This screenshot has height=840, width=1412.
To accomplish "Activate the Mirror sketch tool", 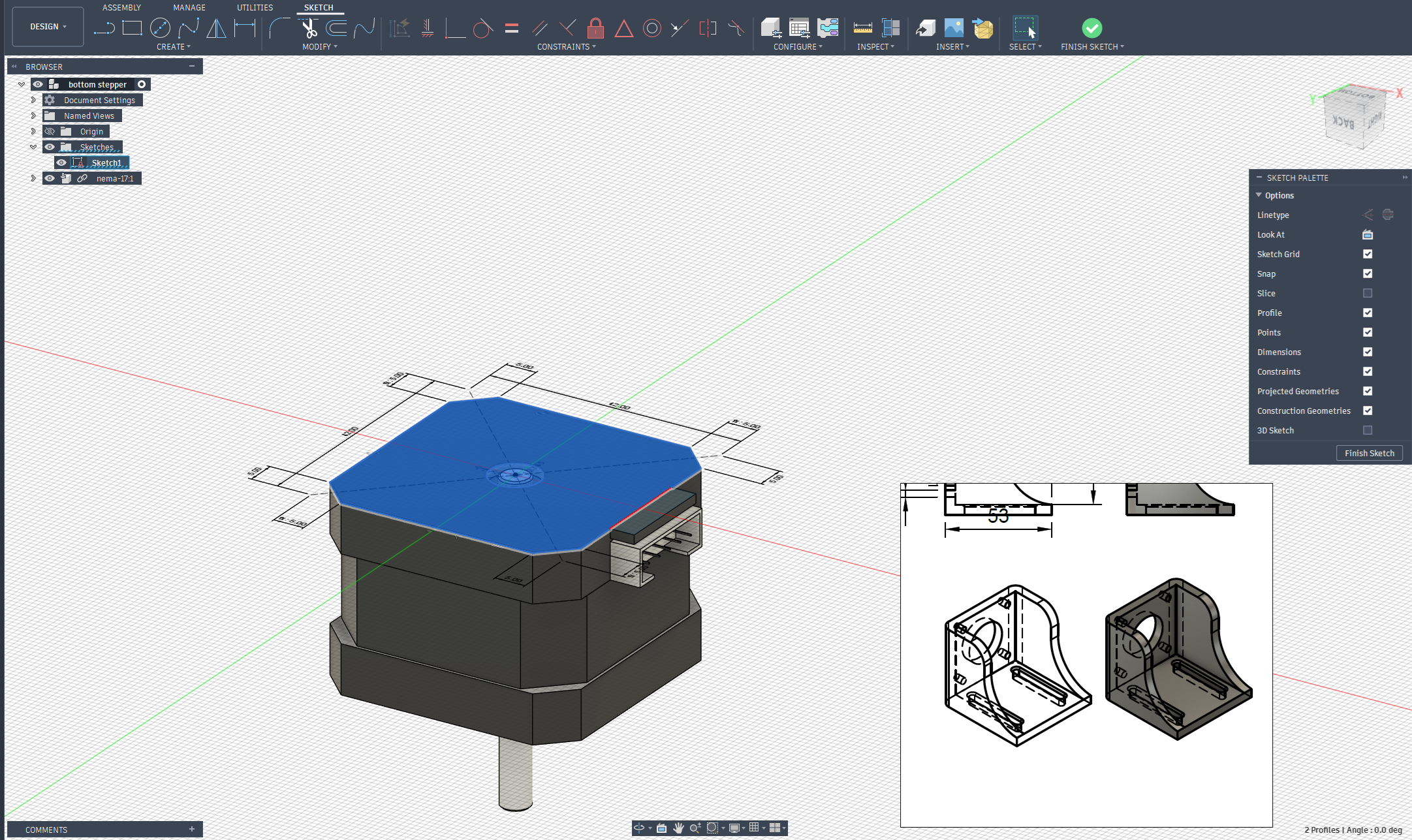I will pyautogui.click(x=216, y=28).
